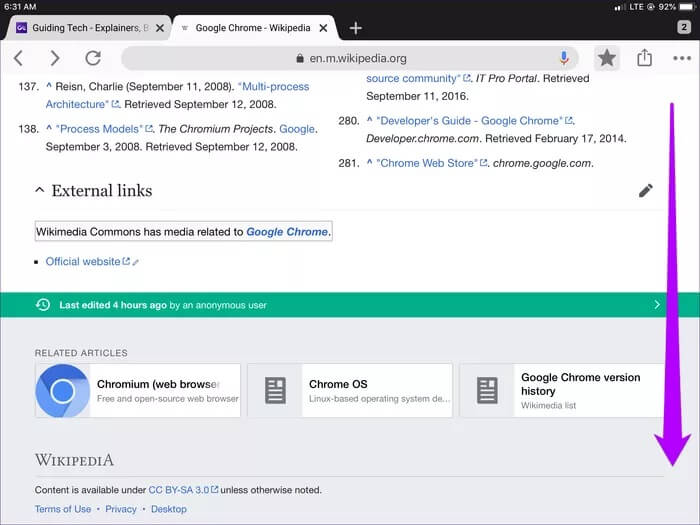Image resolution: width=700 pixels, height=525 pixels.
Task: Open Chromium (web browser) related article
Action: coord(138,391)
